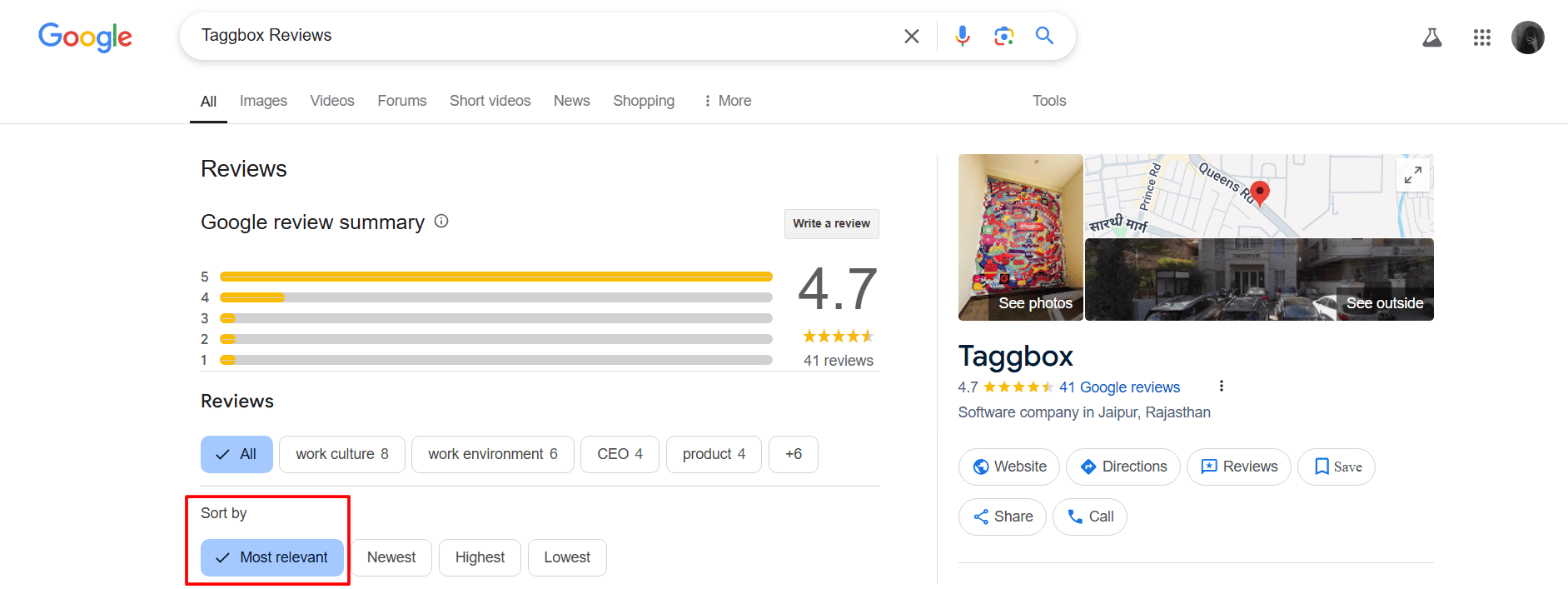Open Google Lens image search

(1003, 36)
